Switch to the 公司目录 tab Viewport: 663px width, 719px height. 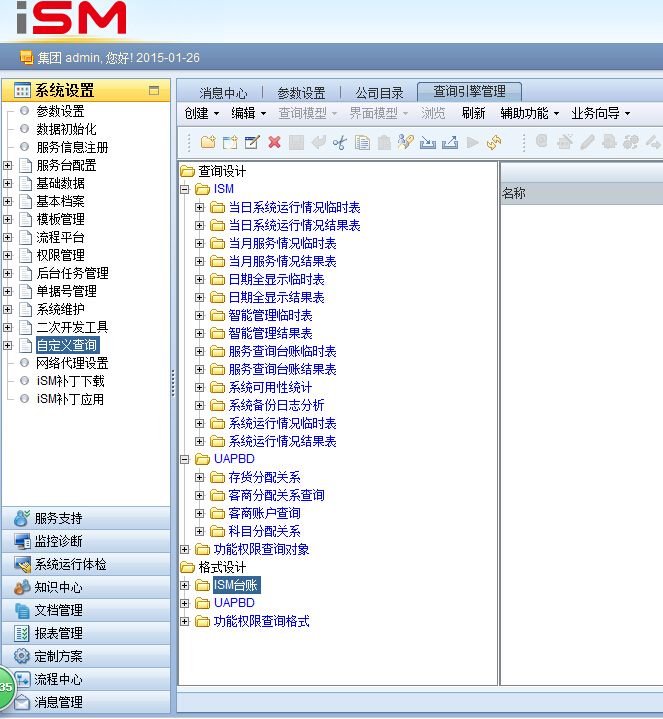(379, 93)
